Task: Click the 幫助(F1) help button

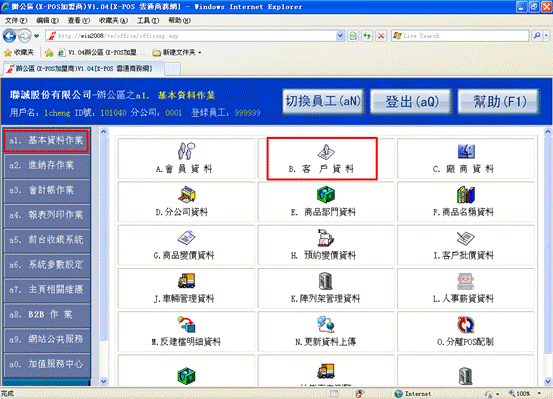Action: pyautogui.click(x=498, y=102)
